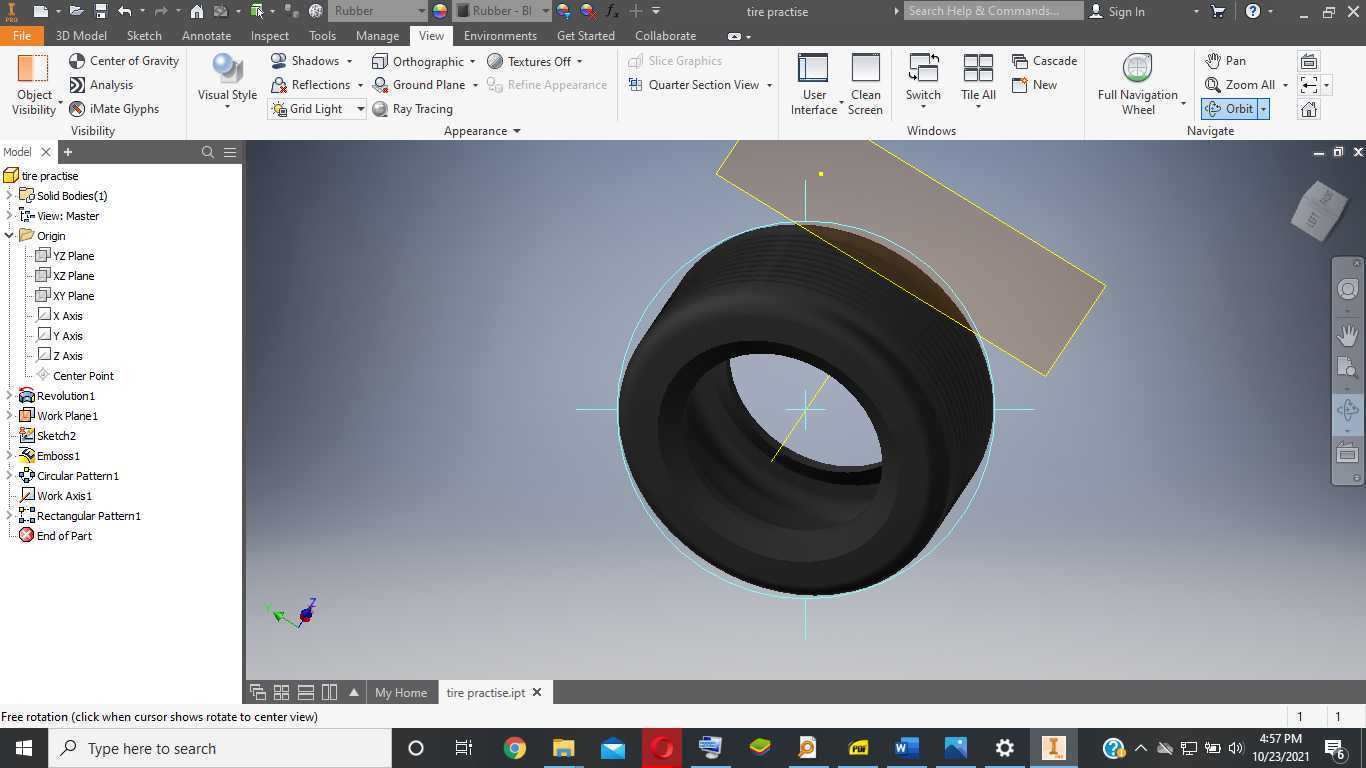Toggle Shadows in Appearance panel
The width and height of the screenshot is (1366, 768).
305,61
